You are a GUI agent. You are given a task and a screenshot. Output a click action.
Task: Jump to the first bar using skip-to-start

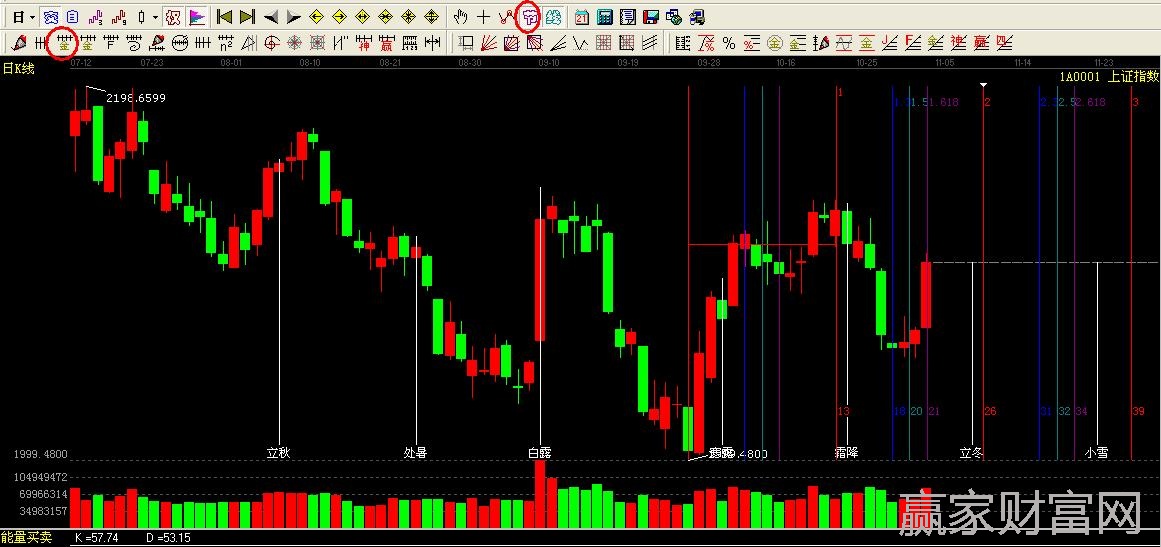click(225, 17)
